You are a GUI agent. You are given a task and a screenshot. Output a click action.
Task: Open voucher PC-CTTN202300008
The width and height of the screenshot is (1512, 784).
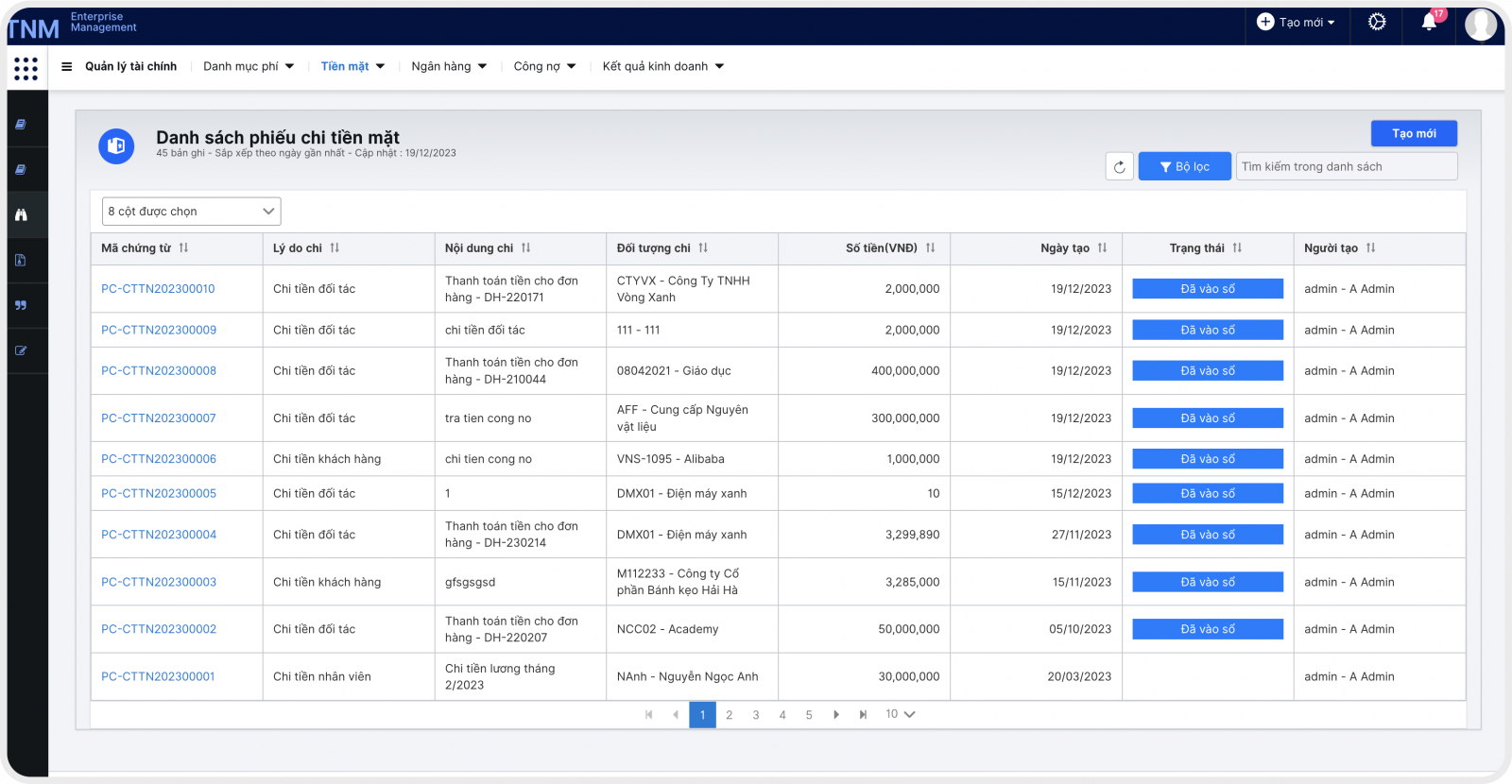pos(159,371)
